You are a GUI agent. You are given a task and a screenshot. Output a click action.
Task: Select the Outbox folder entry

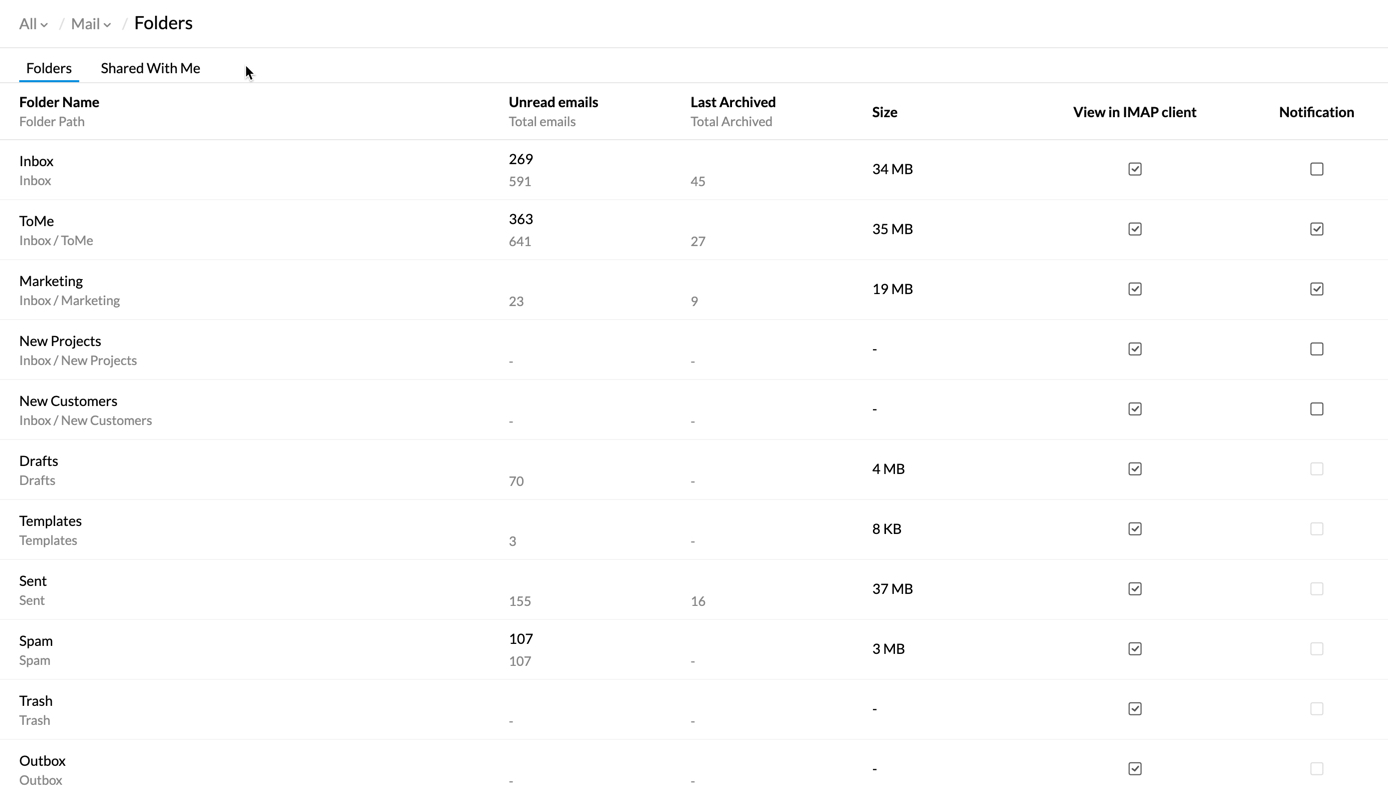click(x=42, y=761)
